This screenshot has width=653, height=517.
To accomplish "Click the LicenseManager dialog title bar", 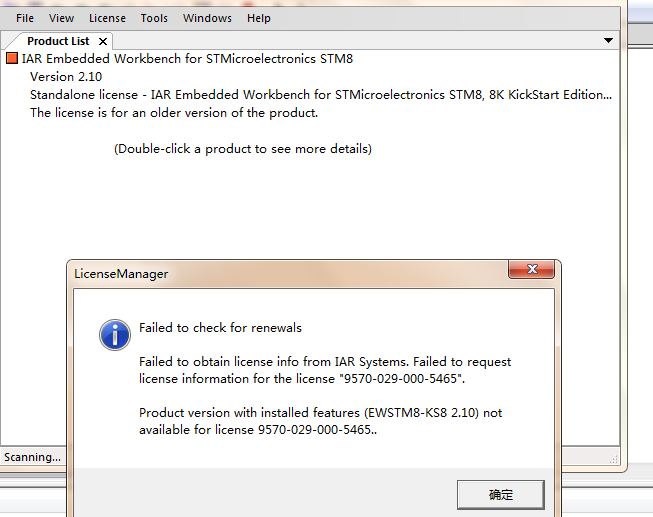I will [287, 274].
